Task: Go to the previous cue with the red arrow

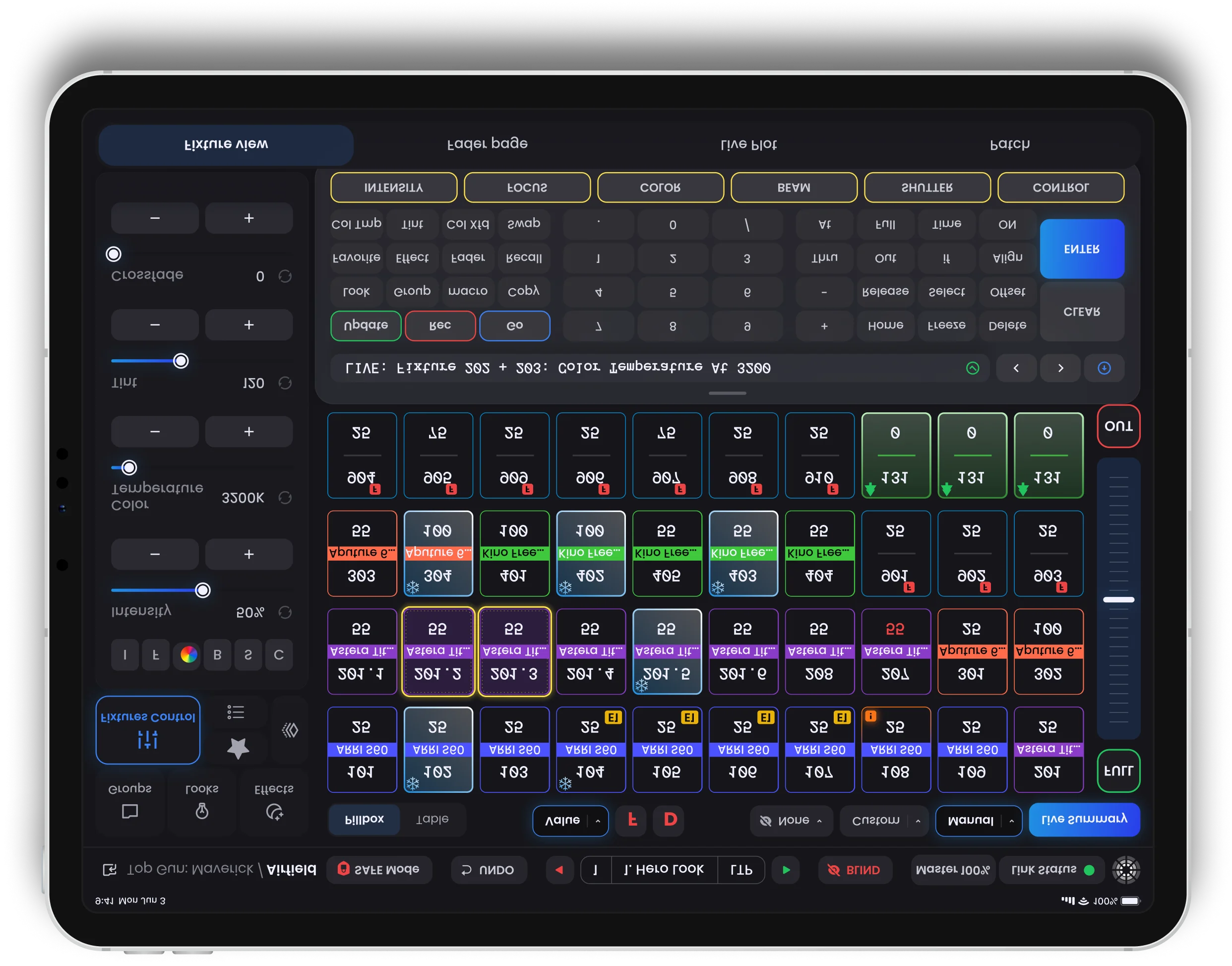Action: pyautogui.click(x=560, y=870)
